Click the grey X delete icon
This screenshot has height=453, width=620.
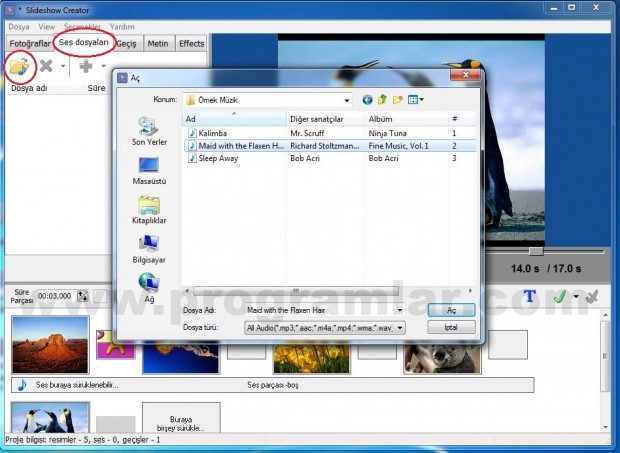46,66
